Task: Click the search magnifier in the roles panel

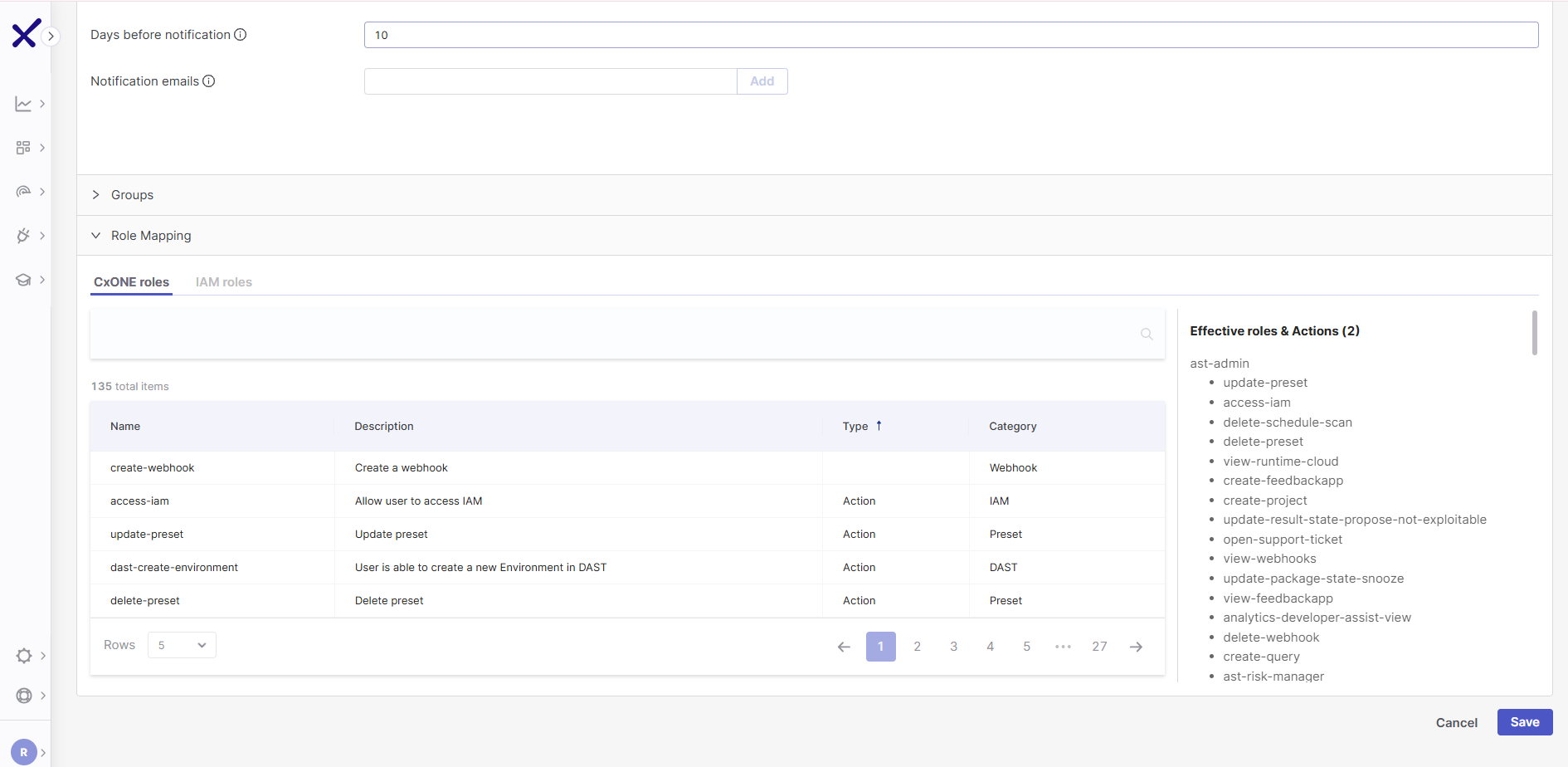Action: (1146, 334)
